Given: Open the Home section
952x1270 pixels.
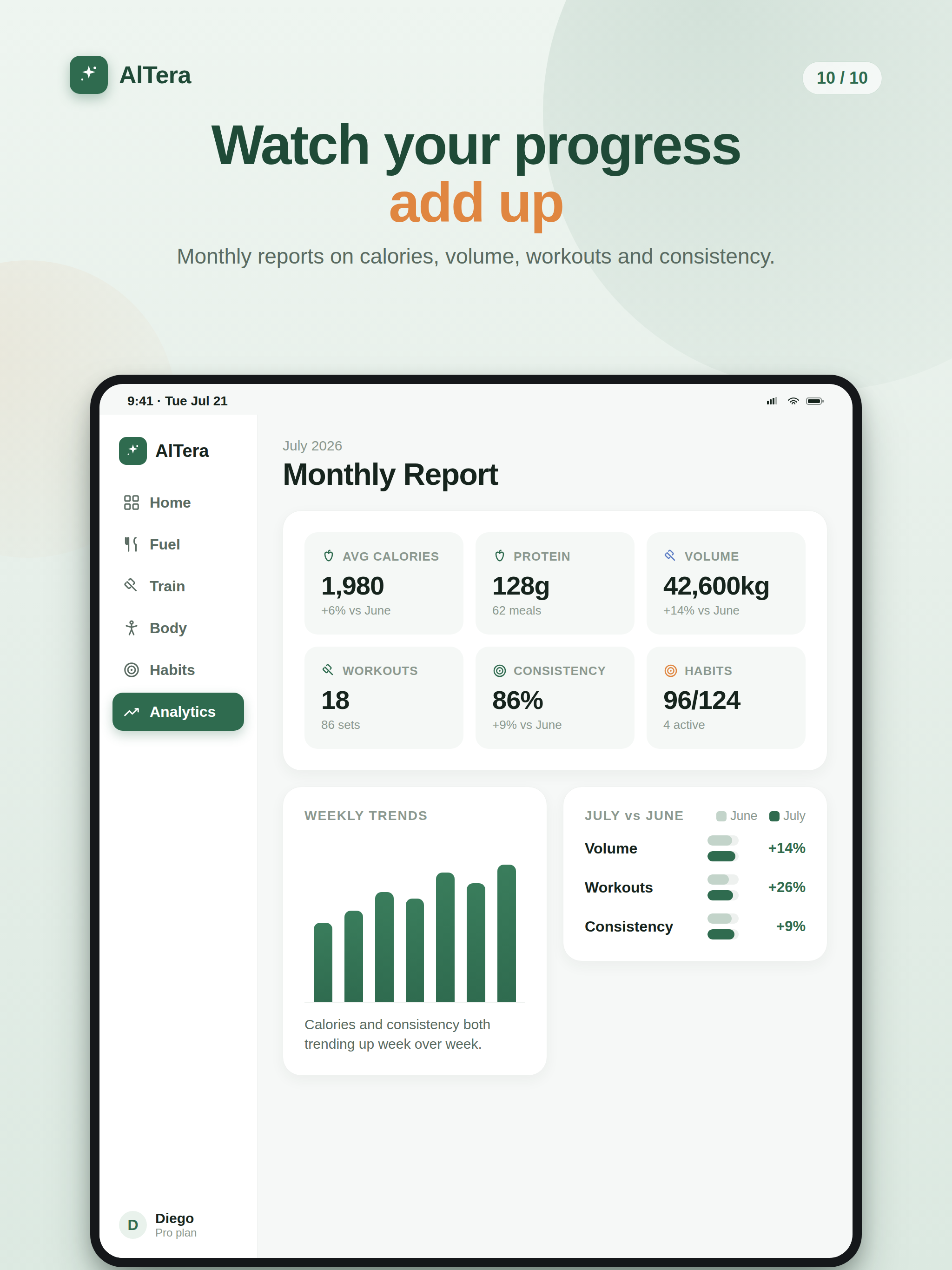Looking at the screenshot, I should pyautogui.click(x=178, y=503).
